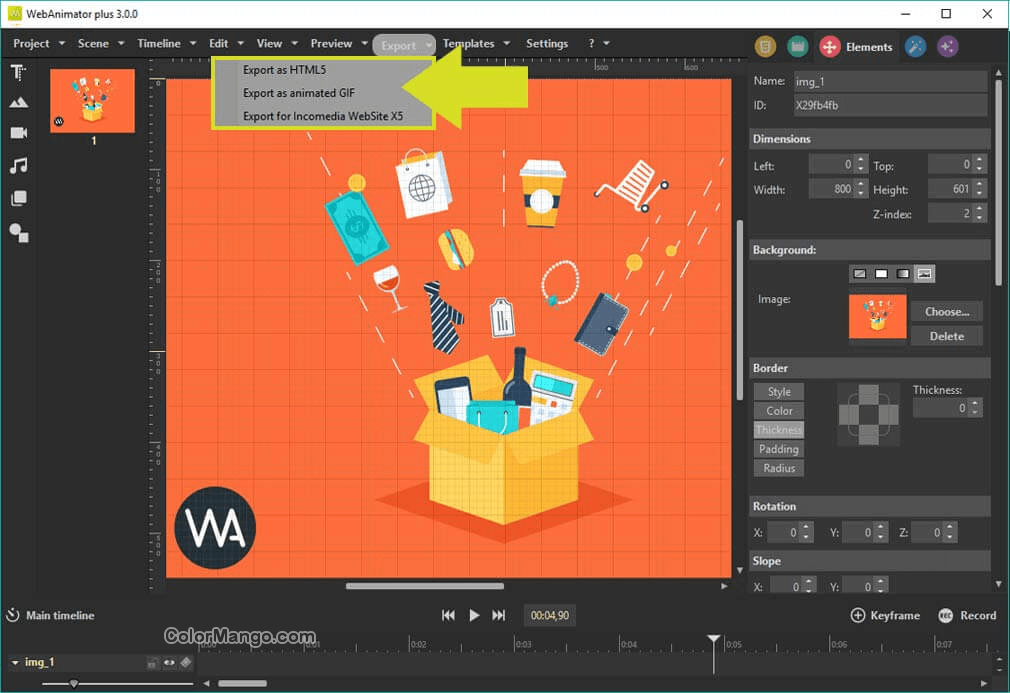Image resolution: width=1010 pixels, height=693 pixels.
Task: Choose Export as animated GIF
Action: [291, 93]
